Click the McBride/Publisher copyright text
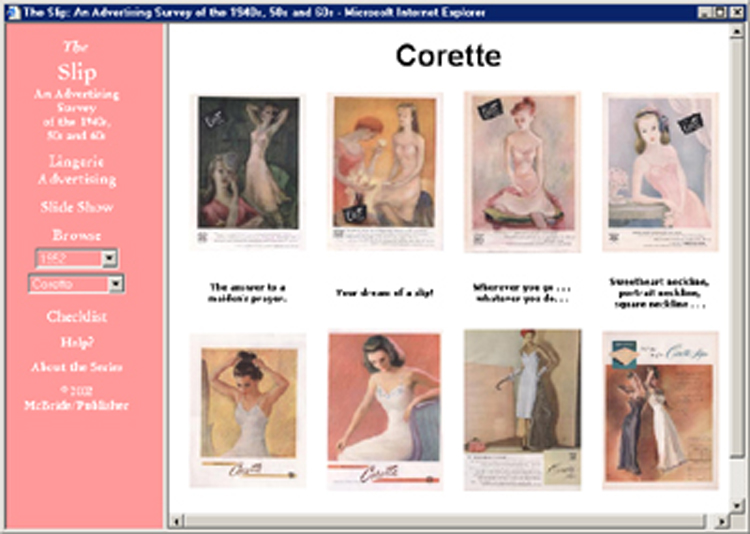Viewport: 750px width, 534px height. (77, 398)
